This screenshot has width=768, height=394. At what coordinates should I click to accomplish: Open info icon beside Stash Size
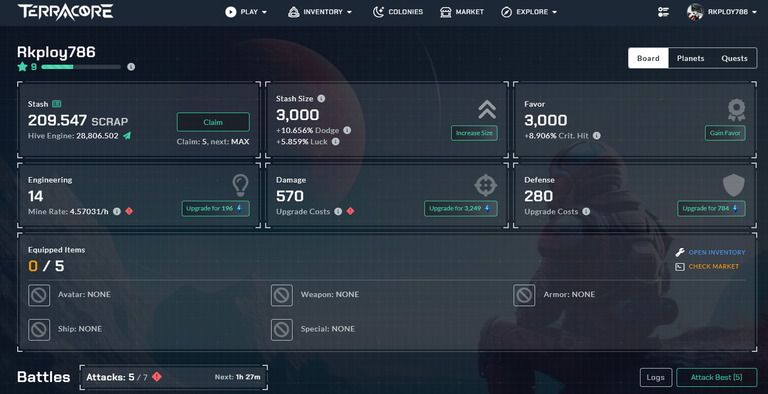coord(321,98)
